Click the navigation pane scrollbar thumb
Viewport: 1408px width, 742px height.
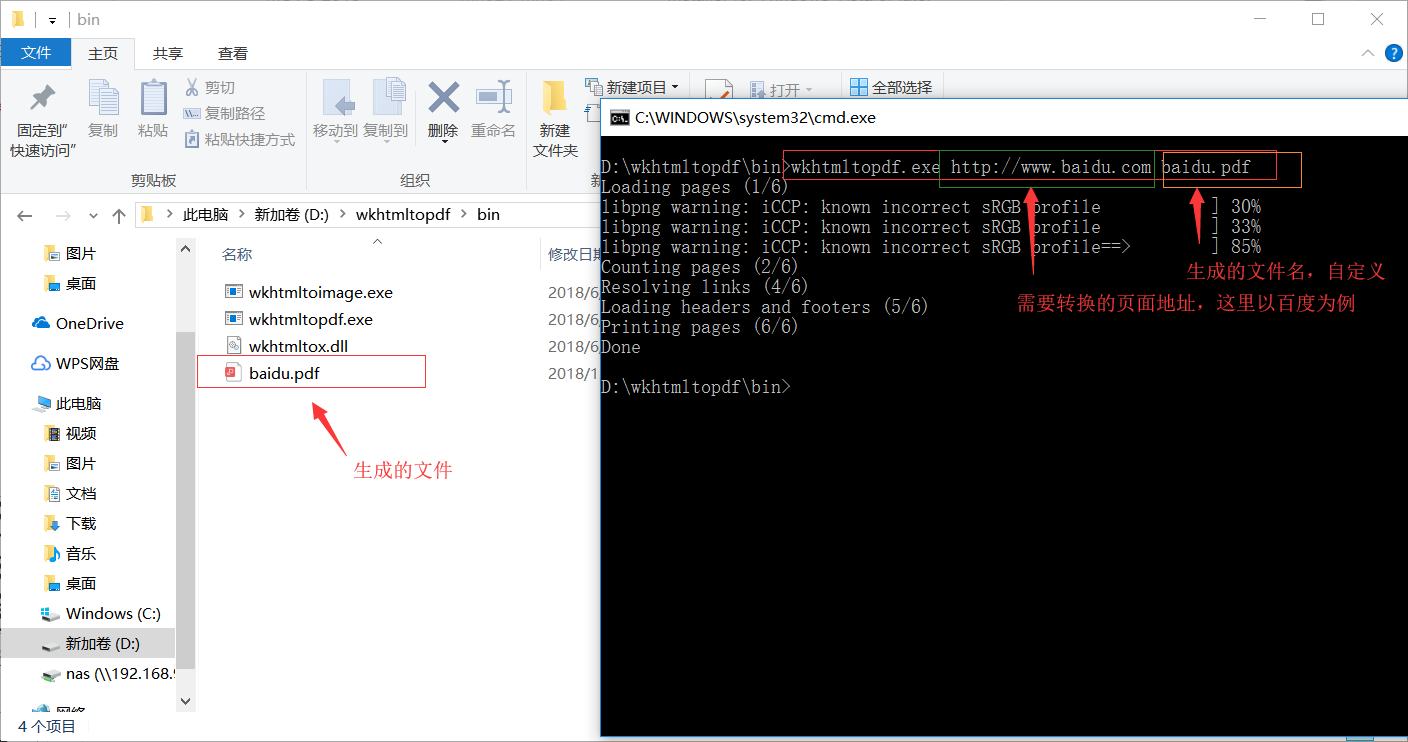pos(185,500)
